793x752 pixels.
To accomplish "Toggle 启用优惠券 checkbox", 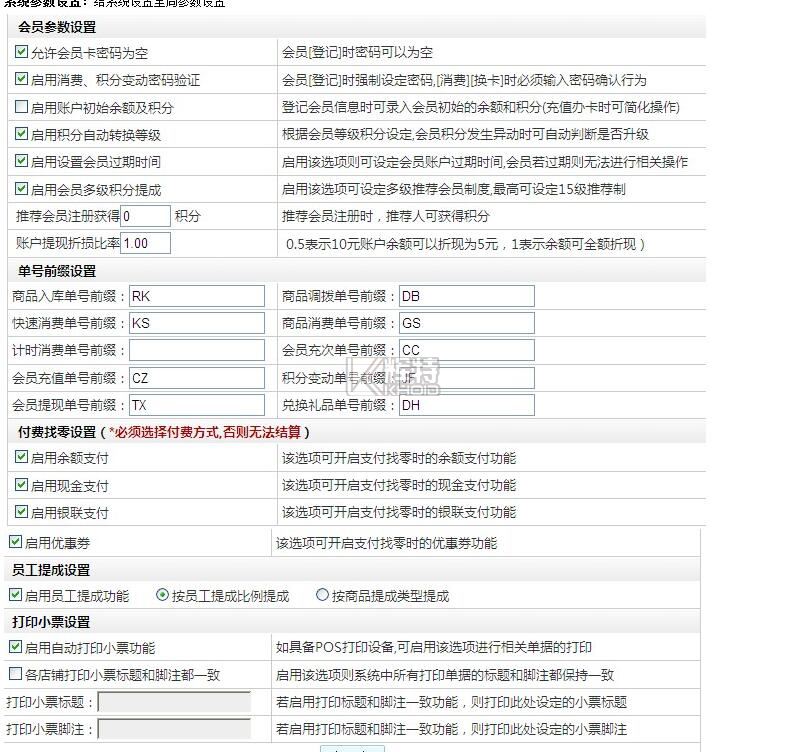I will click(x=15, y=542).
